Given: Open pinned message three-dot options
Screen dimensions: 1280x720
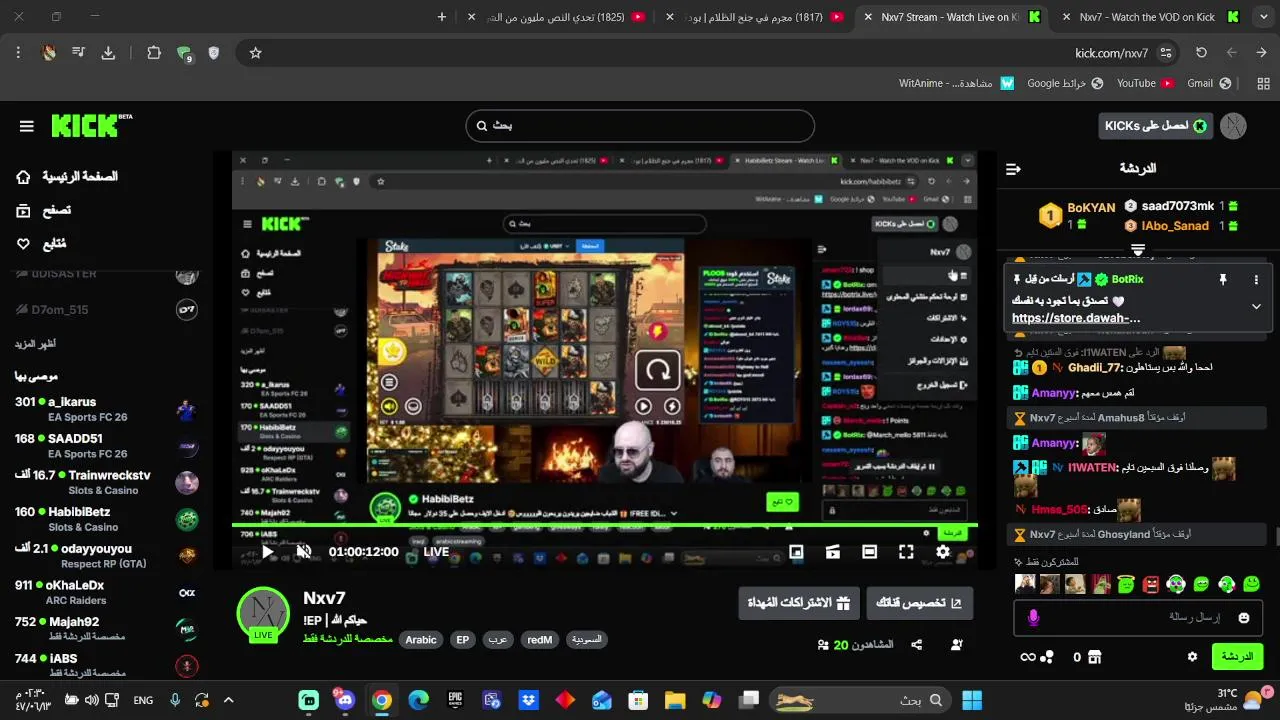Looking at the screenshot, I should click(x=1256, y=280).
